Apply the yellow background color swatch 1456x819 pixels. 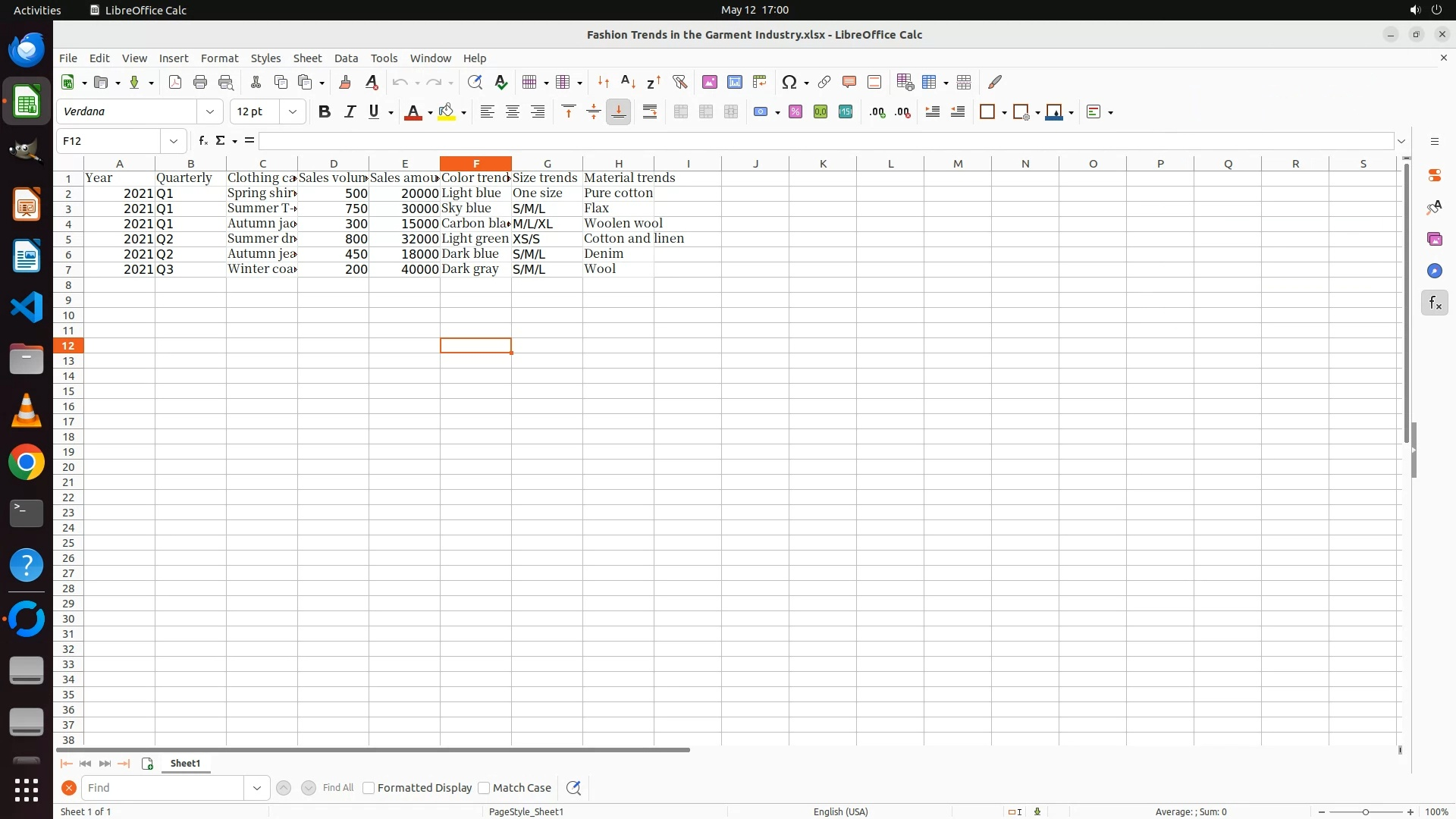point(446,112)
